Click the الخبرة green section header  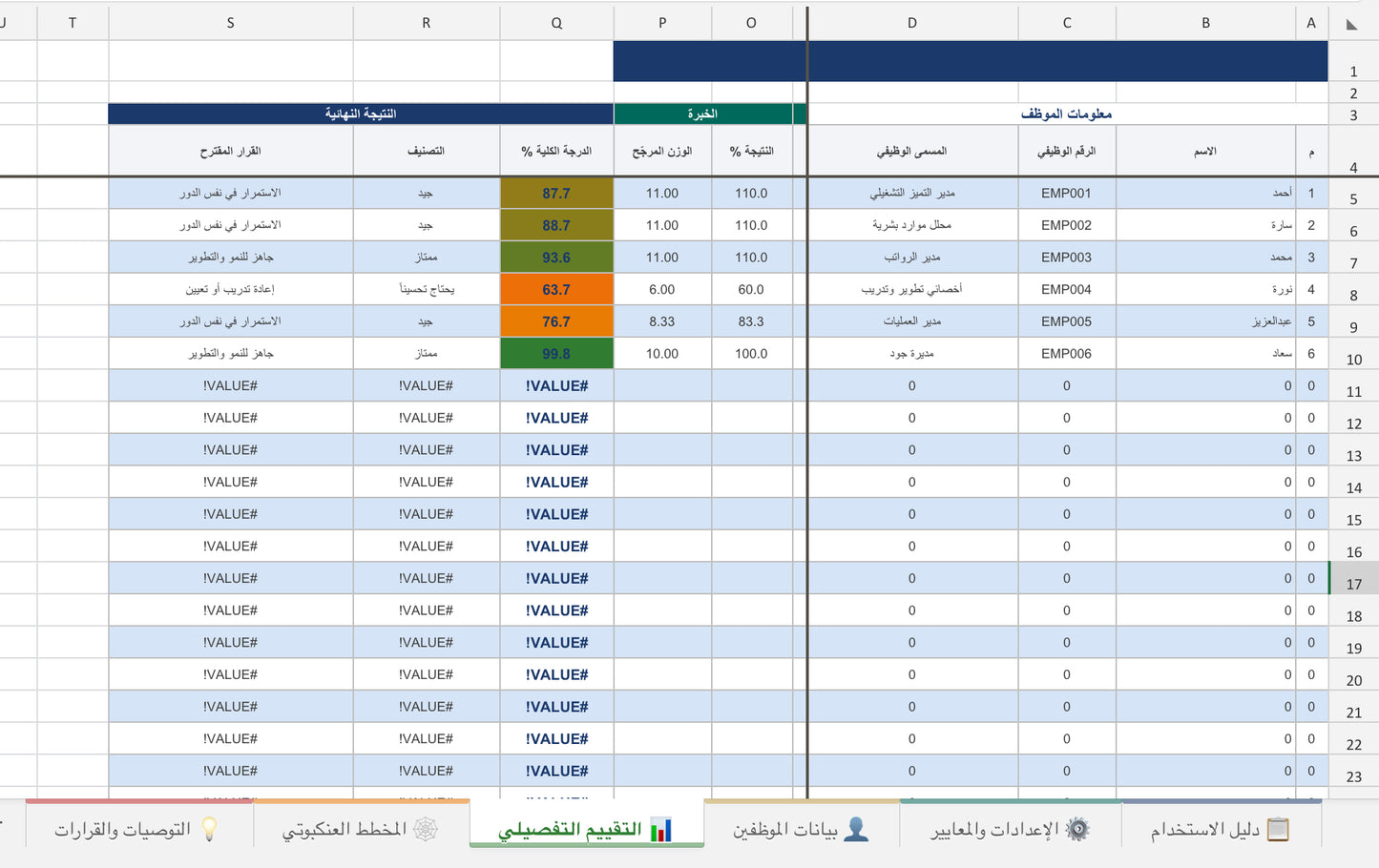pyautogui.click(x=703, y=114)
